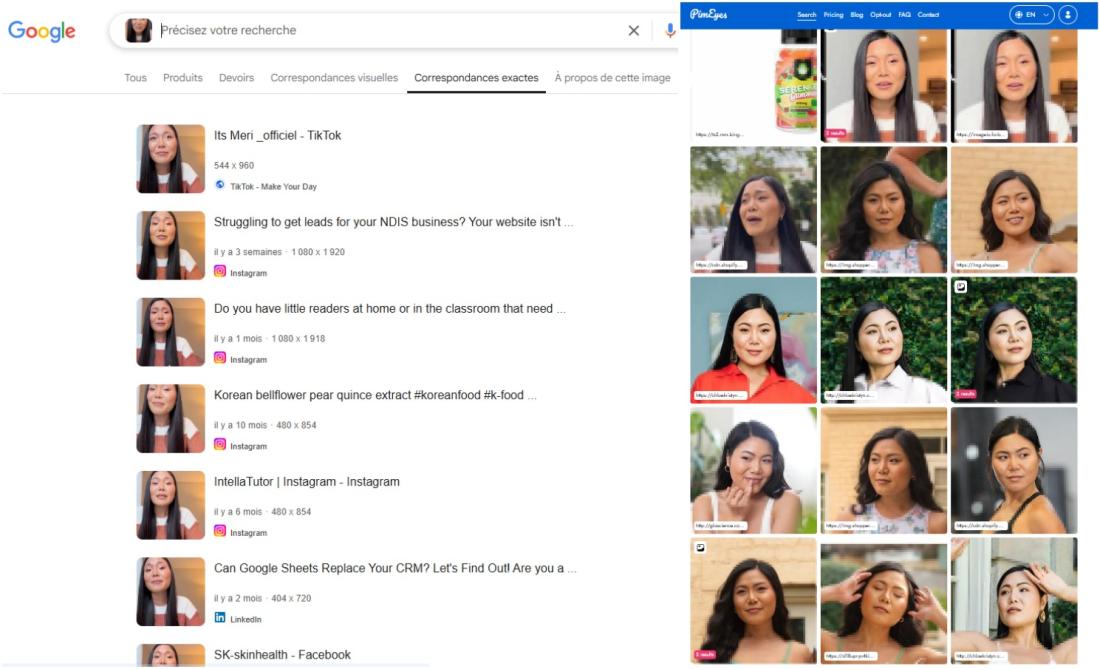Open the À propos de cette image tab
1100x669 pixels.
612,78
